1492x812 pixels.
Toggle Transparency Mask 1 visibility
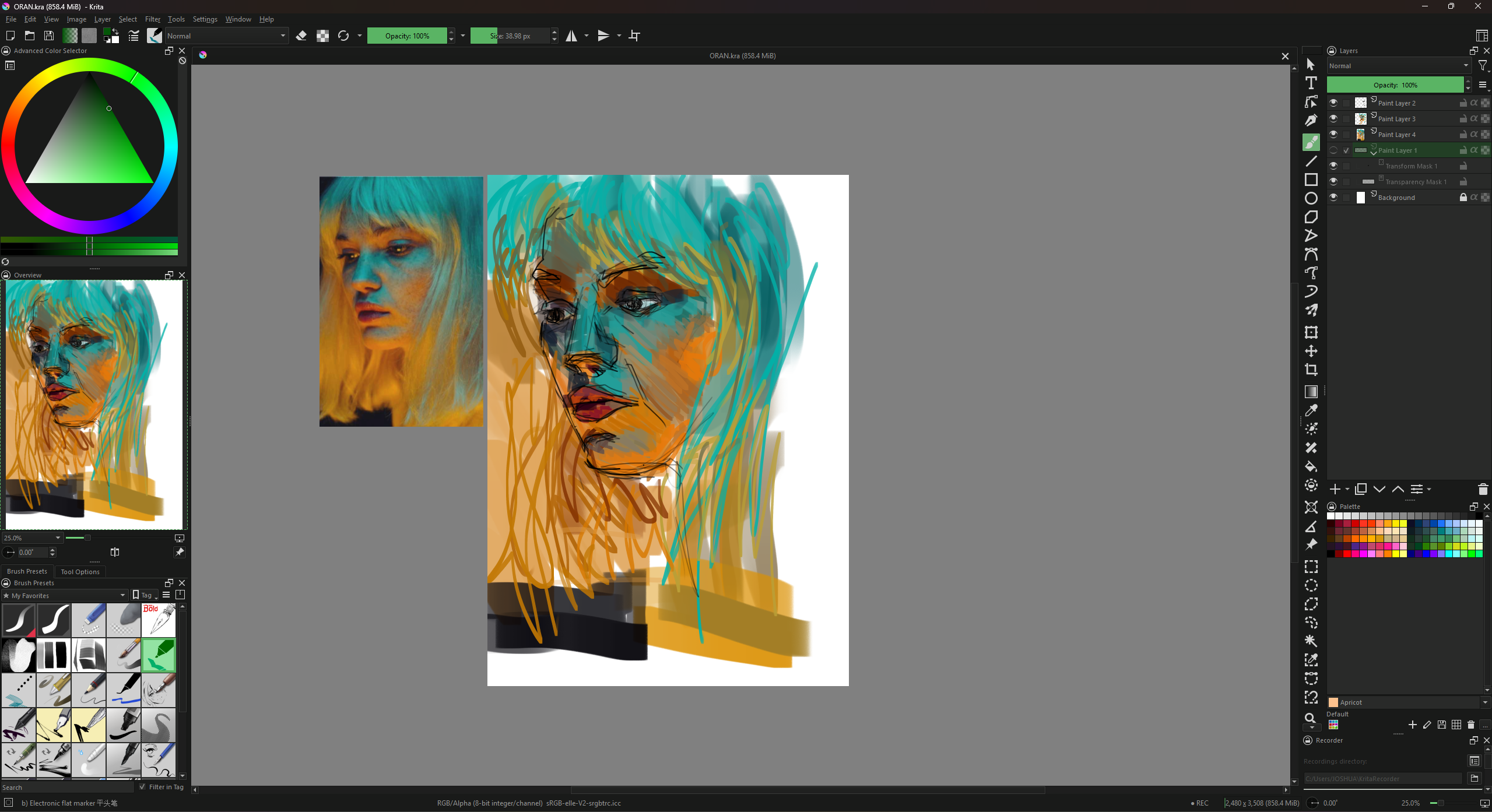tap(1333, 181)
